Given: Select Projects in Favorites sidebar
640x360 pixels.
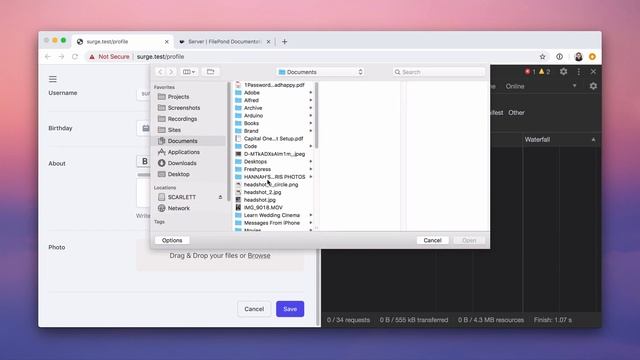Looking at the screenshot, I should 178,97.
